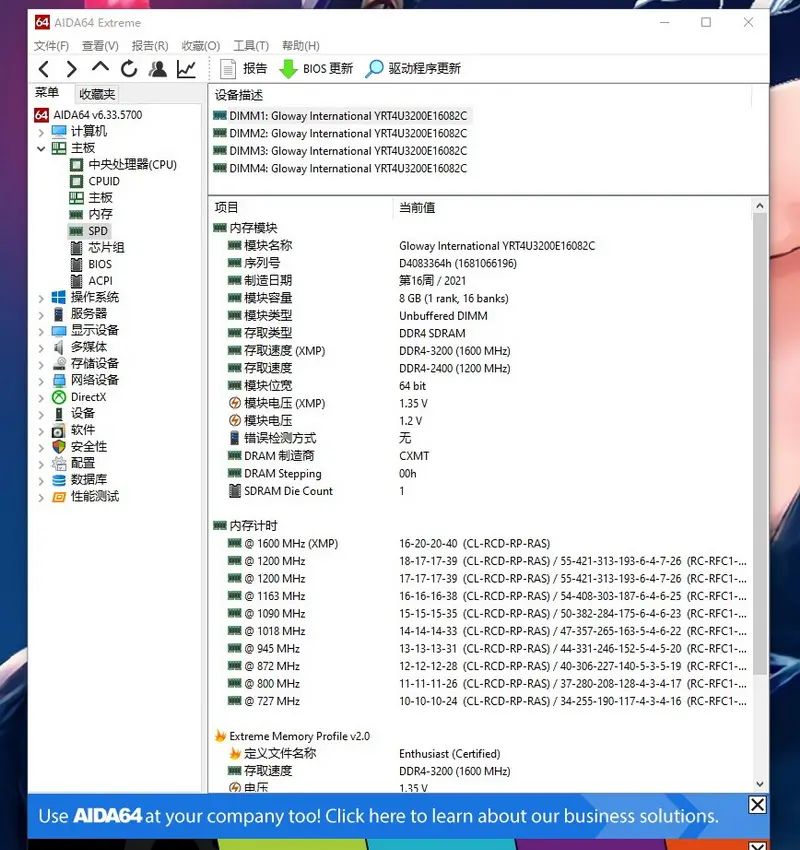The width and height of the screenshot is (800, 850).
Task: Open the user preferences icon
Action: pyautogui.click(x=158, y=69)
